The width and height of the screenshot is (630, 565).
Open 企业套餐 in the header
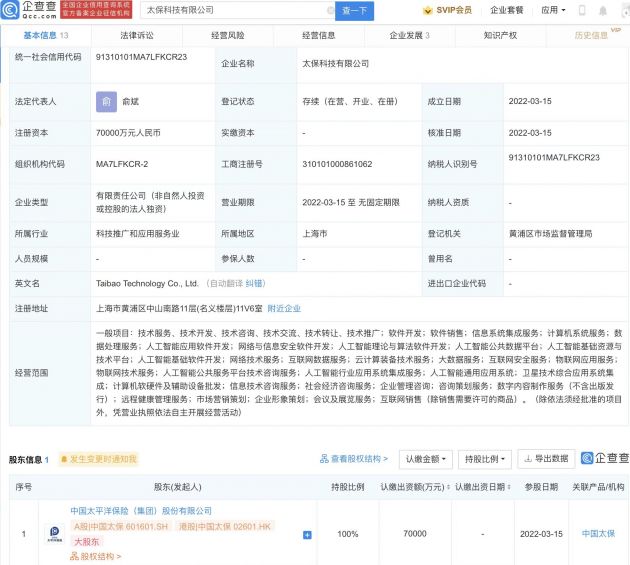[507, 10]
